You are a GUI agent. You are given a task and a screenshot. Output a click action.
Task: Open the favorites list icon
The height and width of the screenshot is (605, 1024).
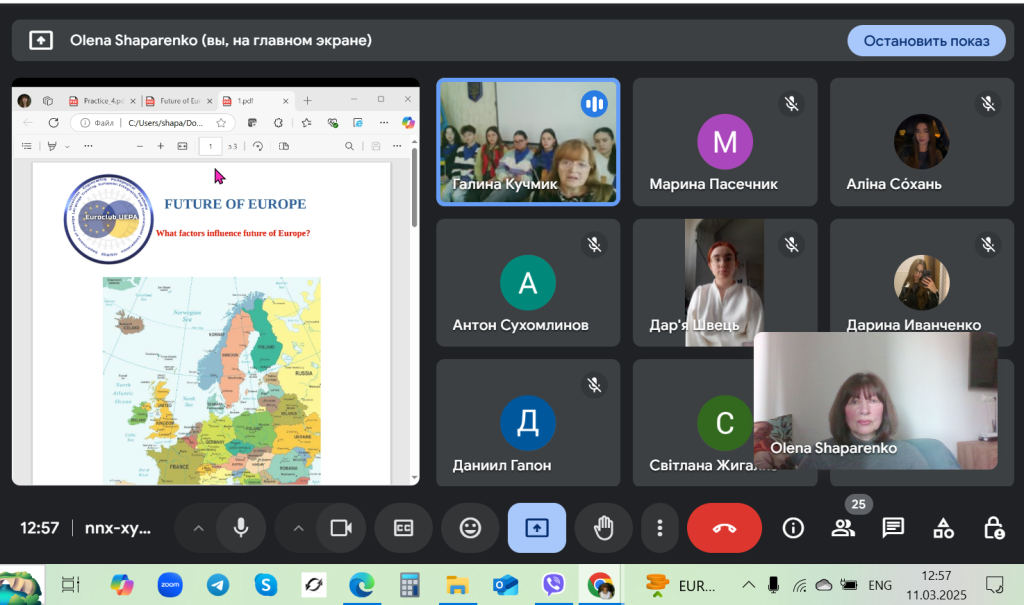[306, 122]
